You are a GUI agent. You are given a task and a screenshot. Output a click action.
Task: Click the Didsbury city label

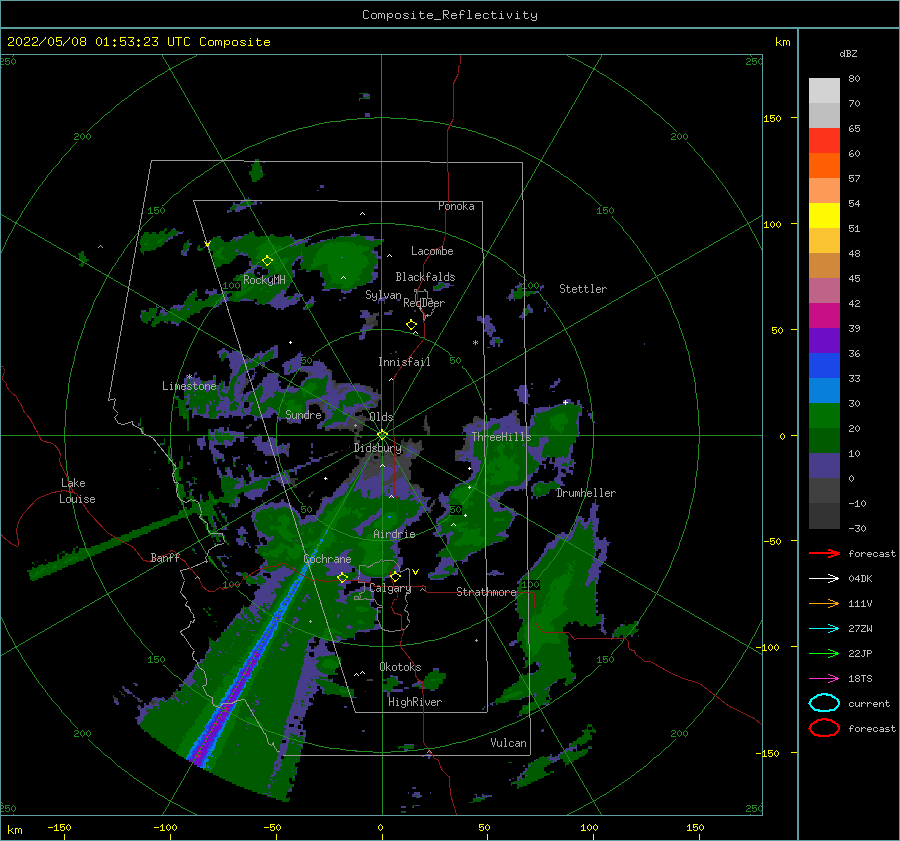coord(378,448)
